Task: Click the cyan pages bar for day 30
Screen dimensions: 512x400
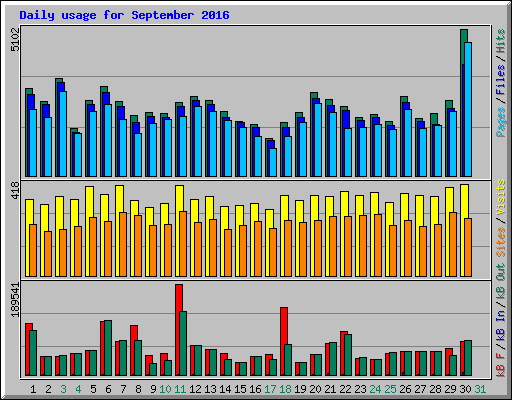Action: click(x=468, y=109)
